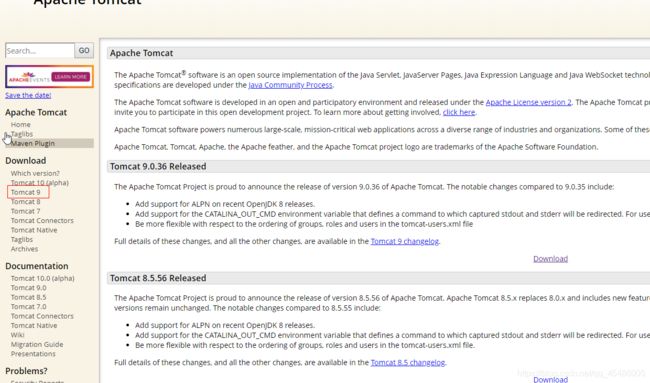The height and width of the screenshot is (383, 650).
Task: Open the Tomcat 9 changelog link
Action: [x=405, y=241]
